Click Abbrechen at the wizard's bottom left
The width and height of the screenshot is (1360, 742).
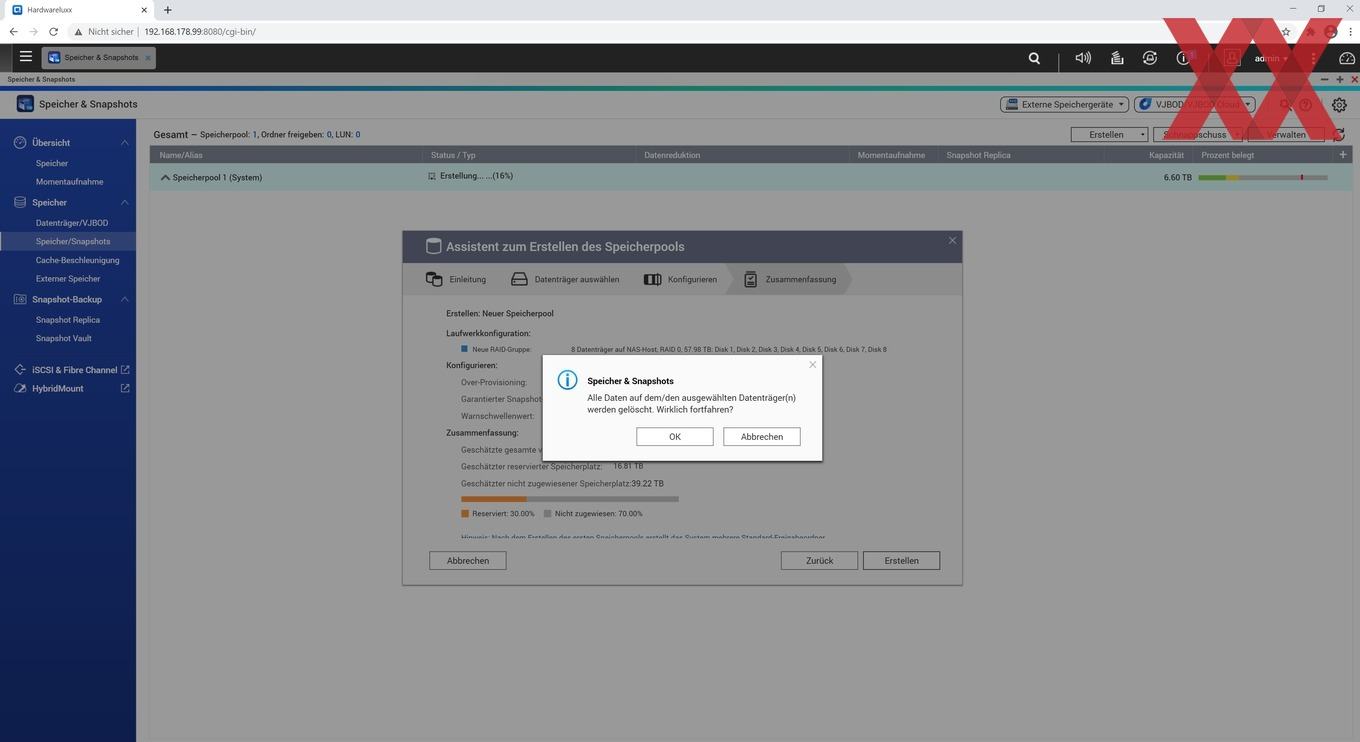468,561
